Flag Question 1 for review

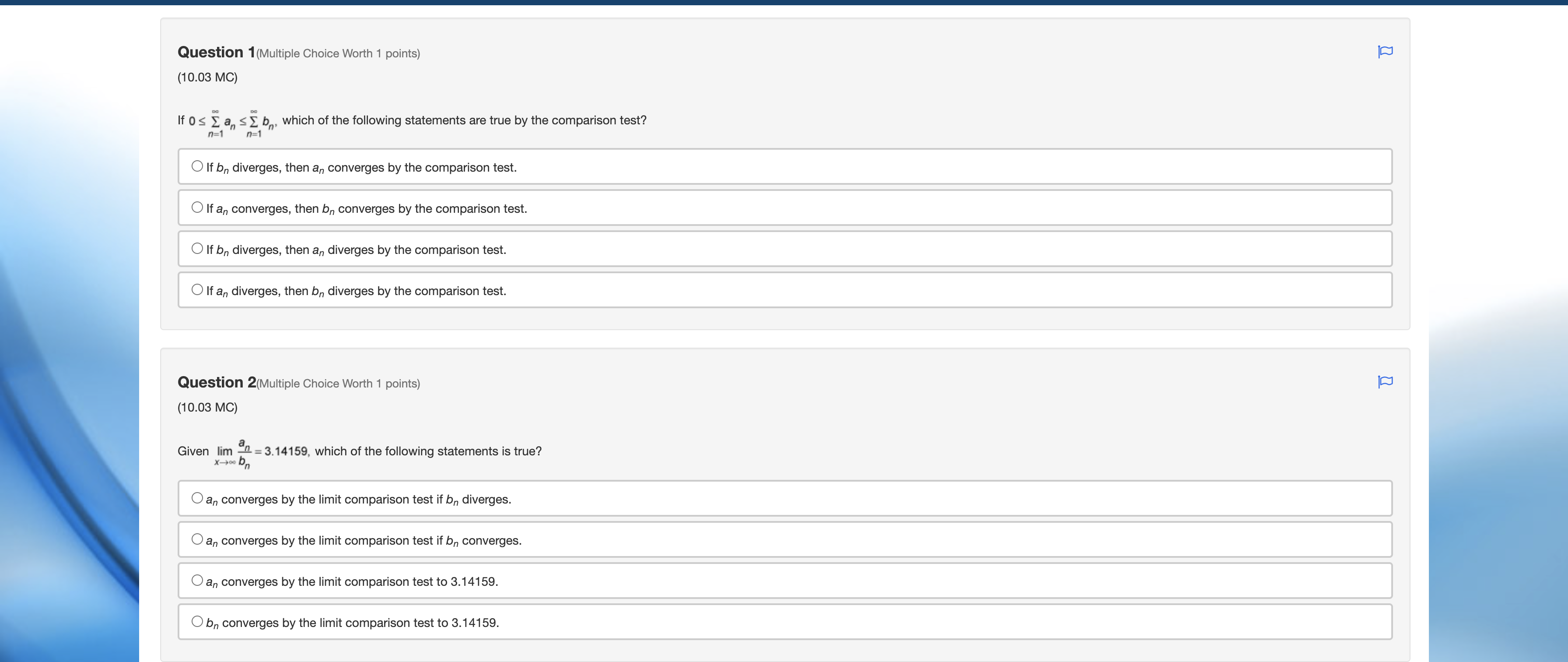1385,52
